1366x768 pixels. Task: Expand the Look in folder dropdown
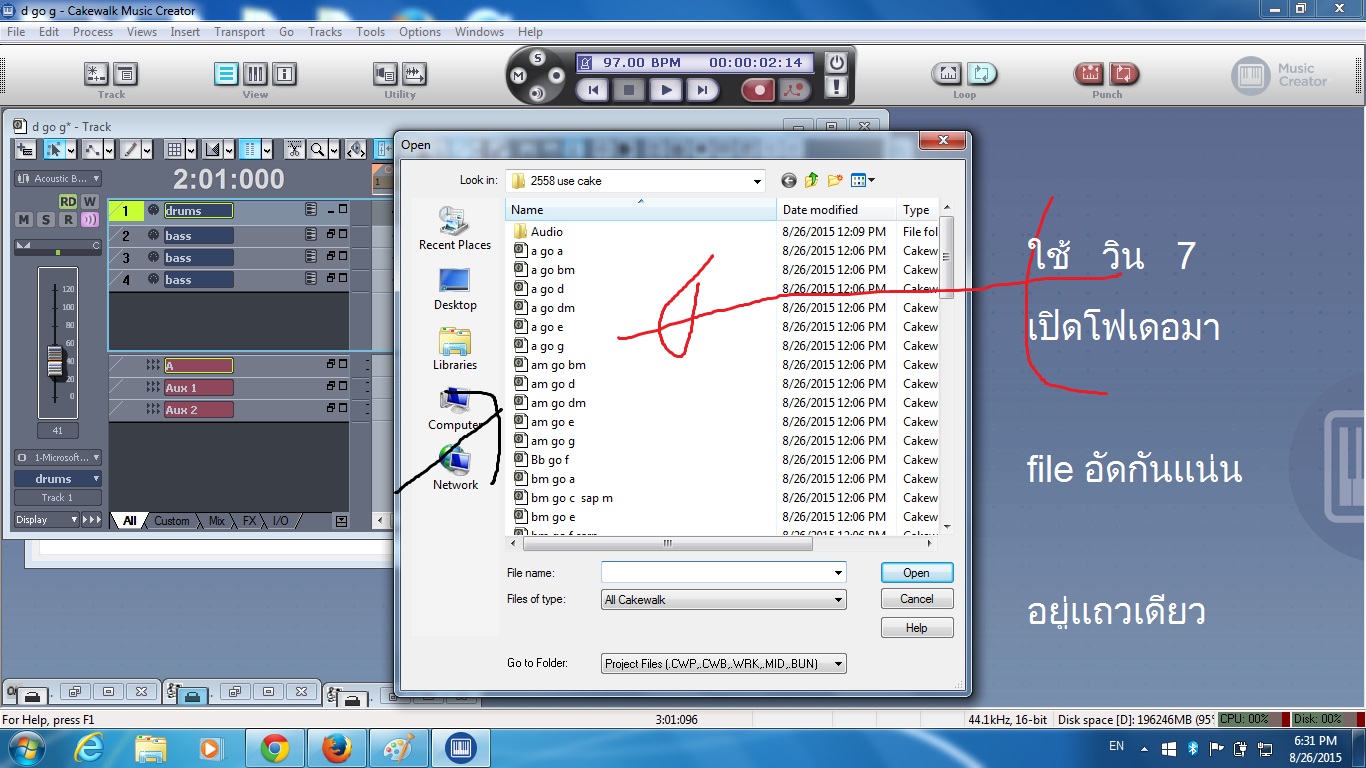(757, 181)
